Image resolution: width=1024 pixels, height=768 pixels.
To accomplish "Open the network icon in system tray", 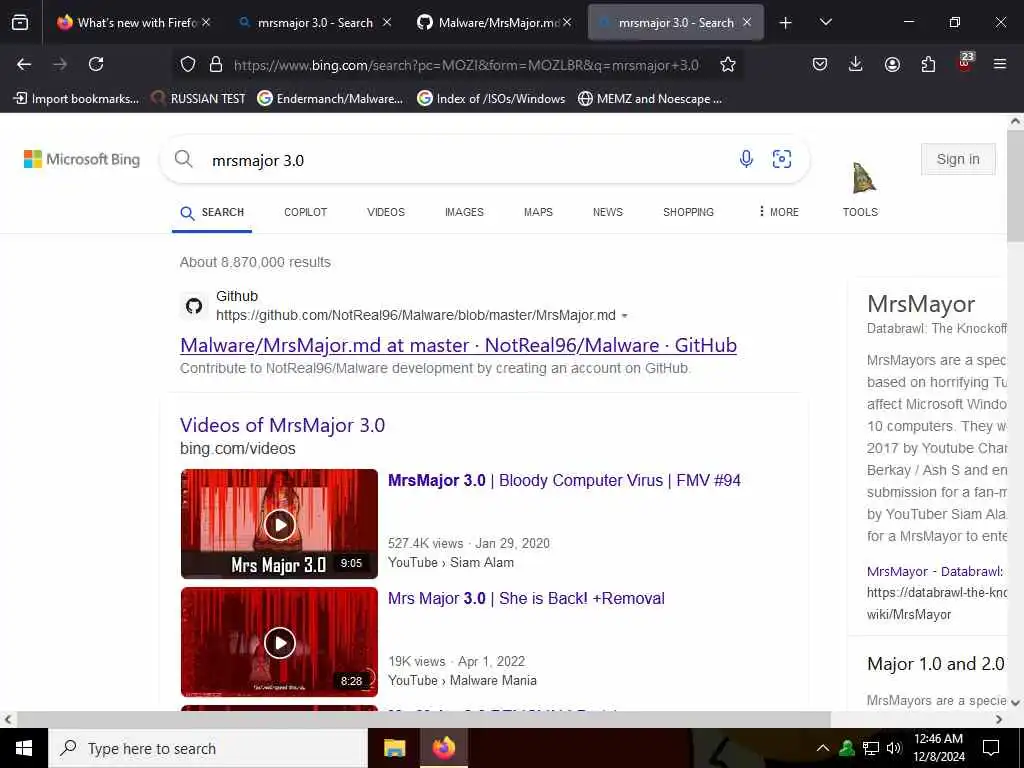I will click(x=871, y=748).
